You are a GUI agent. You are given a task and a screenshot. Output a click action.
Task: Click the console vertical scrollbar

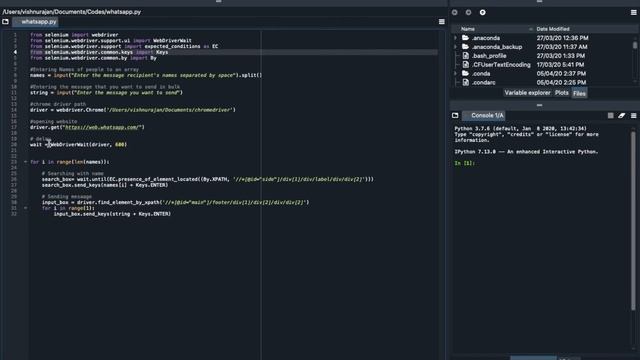coord(633,220)
